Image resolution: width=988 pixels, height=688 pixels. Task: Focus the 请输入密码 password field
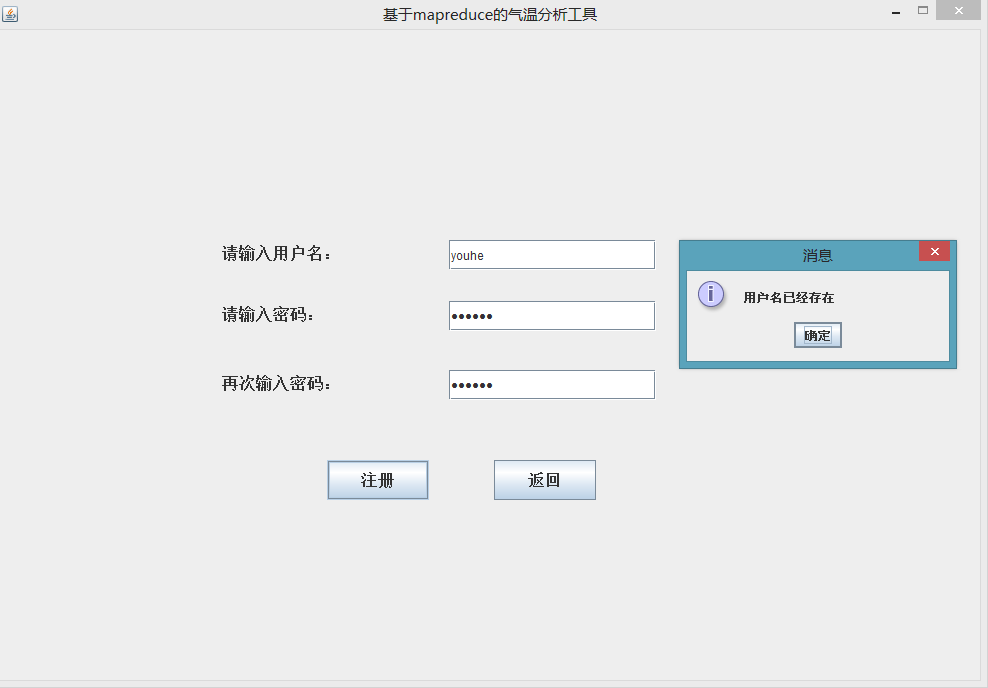552,316
